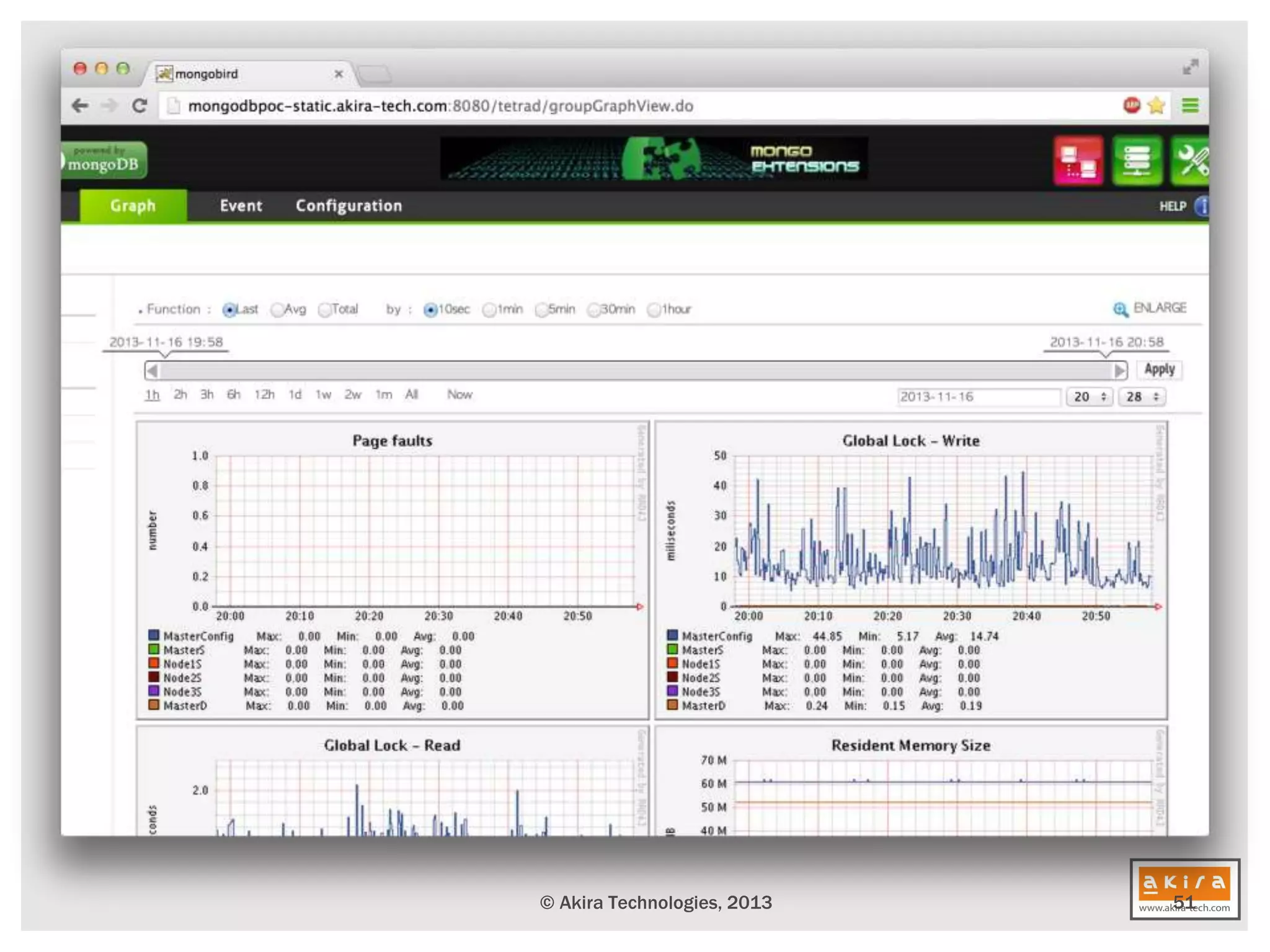This screenshot has height=952, width=1270.
Task: Click the time range slider bar
Action: coord(635,371)
